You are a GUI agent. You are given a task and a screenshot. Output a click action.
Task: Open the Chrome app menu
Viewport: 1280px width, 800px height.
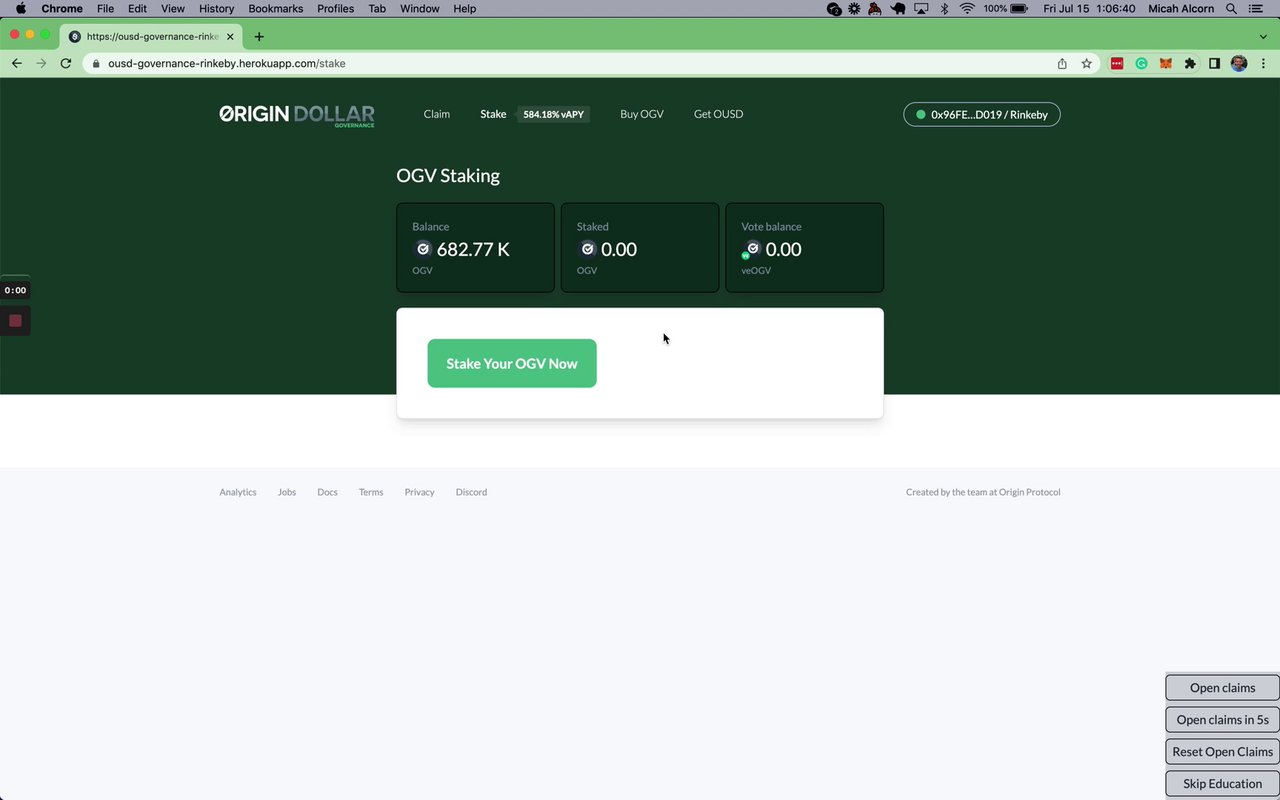point(62,8)
